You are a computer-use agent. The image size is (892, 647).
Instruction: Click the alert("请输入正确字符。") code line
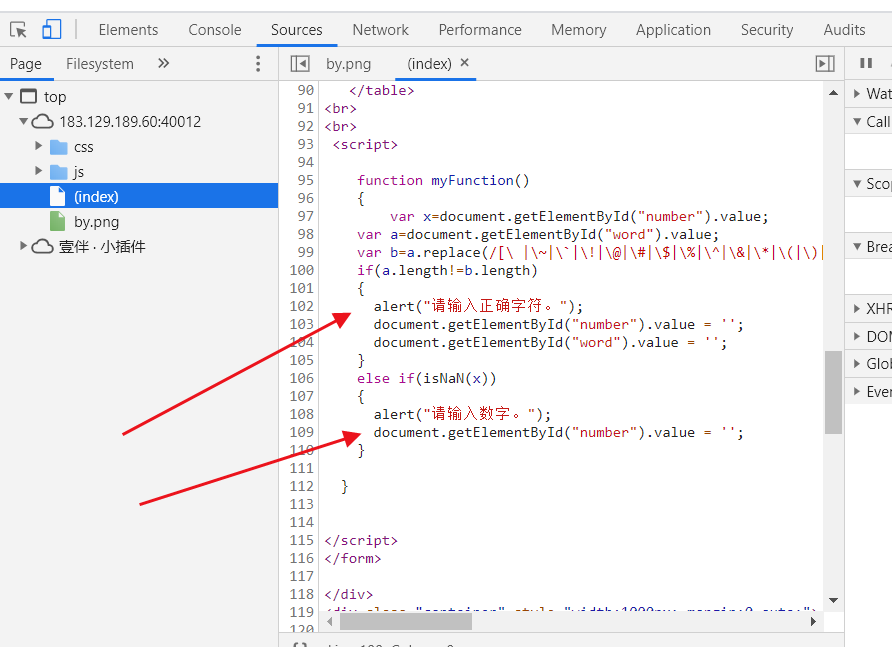[478, 306]
